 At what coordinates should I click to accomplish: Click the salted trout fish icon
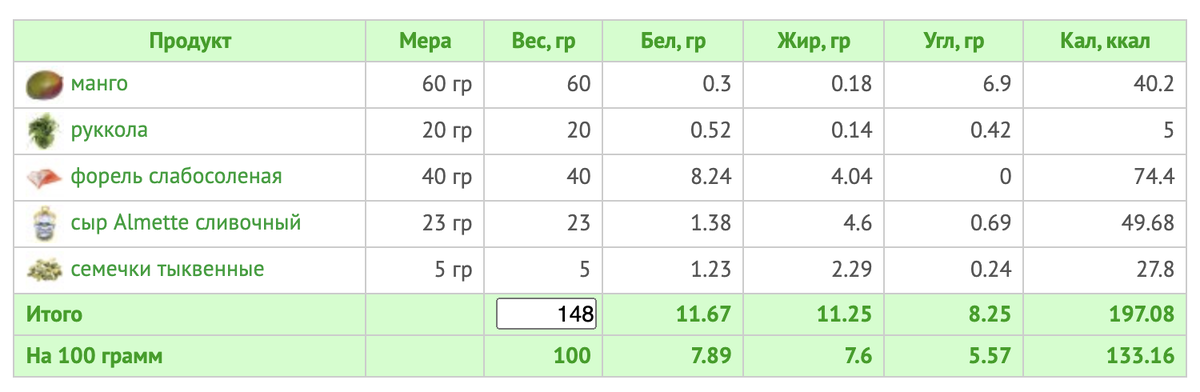43,177
